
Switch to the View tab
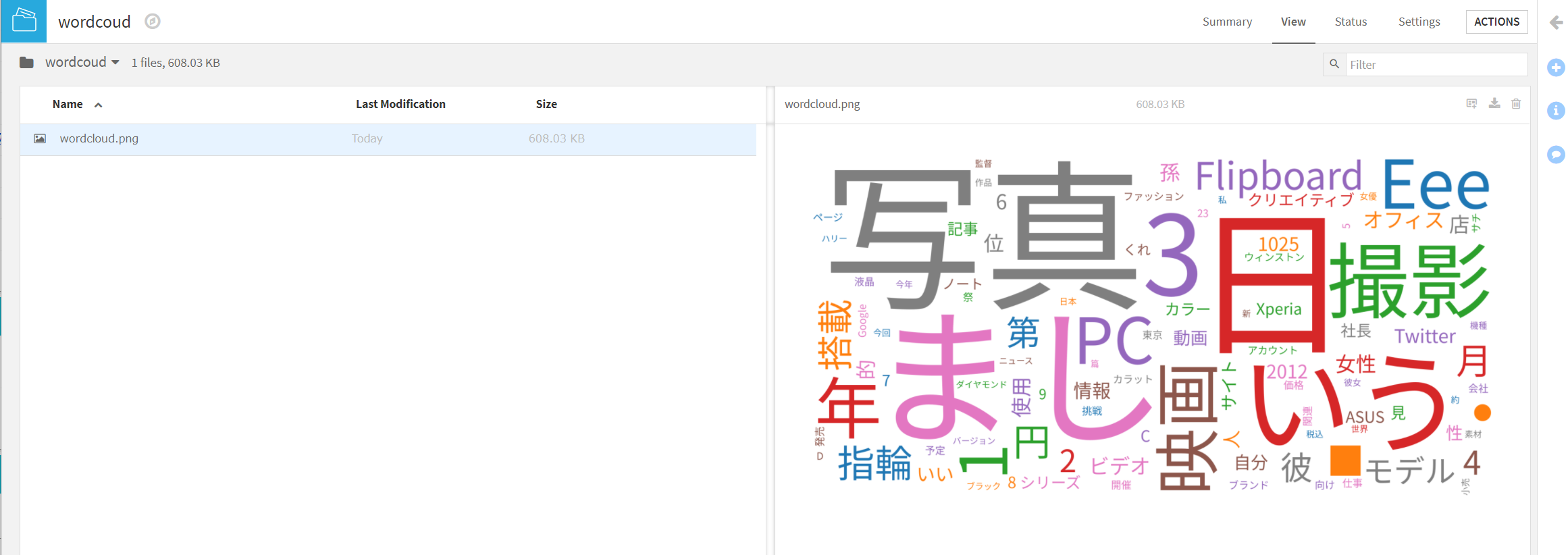click(1293, 22)
